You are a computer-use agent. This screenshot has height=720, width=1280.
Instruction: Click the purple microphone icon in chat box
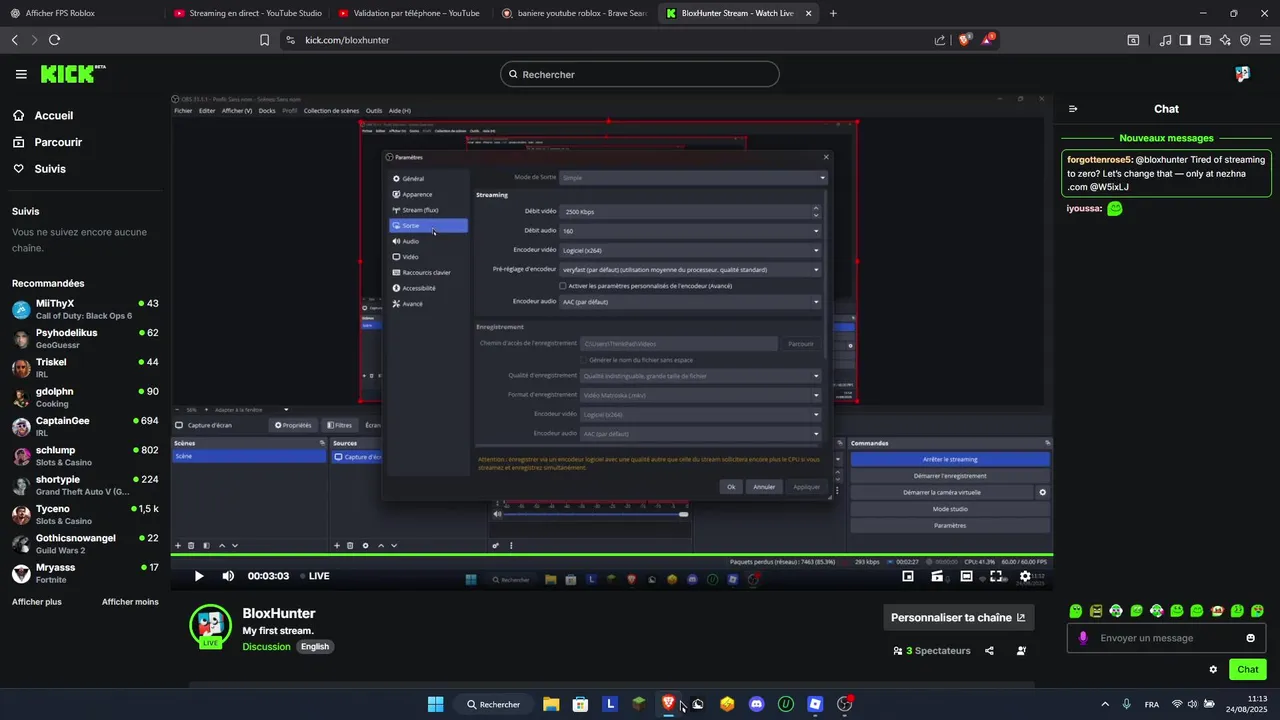coord(1083,638)
